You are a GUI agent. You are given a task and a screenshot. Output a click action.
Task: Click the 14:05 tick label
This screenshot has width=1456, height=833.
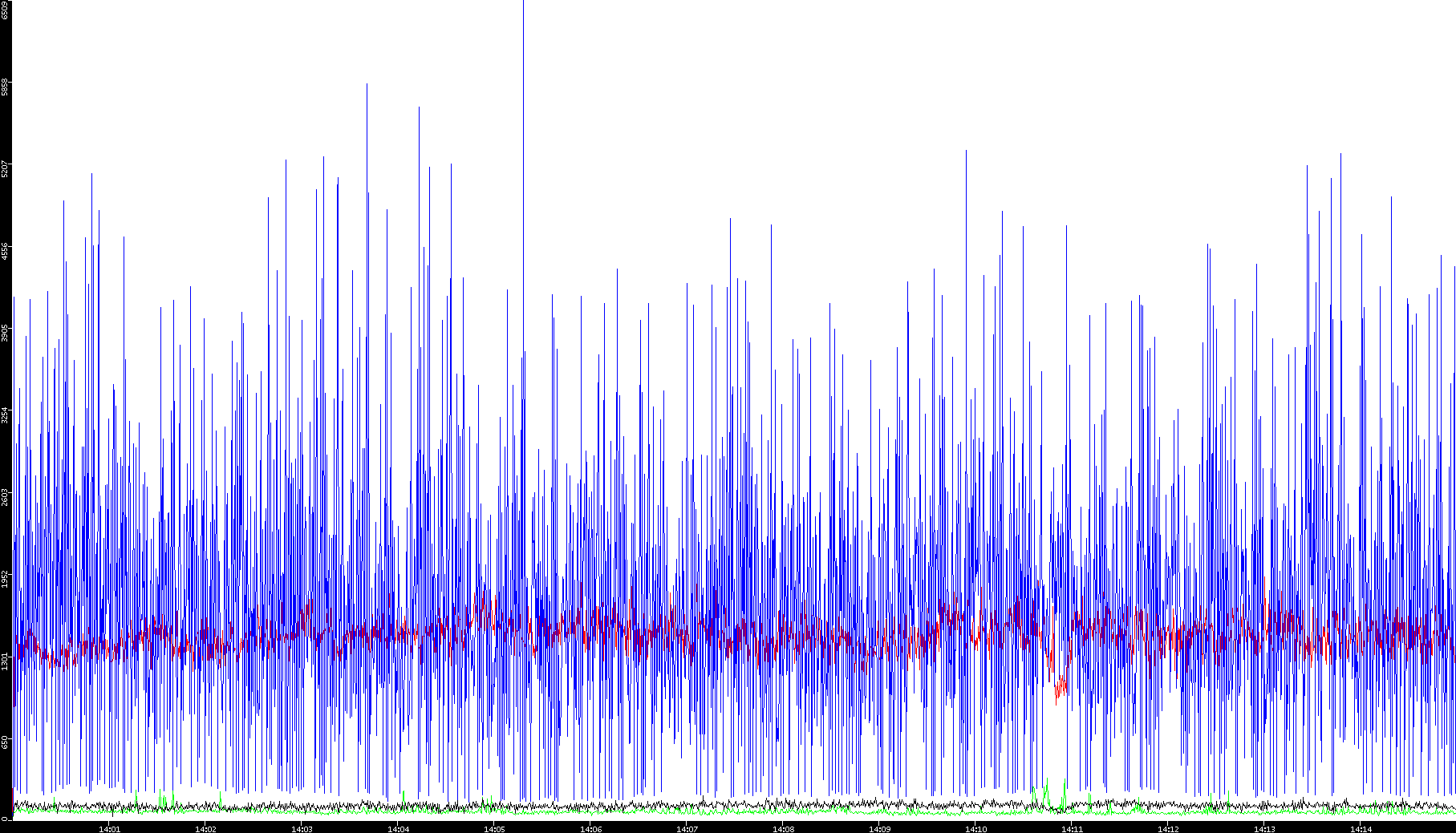point(494,828)
